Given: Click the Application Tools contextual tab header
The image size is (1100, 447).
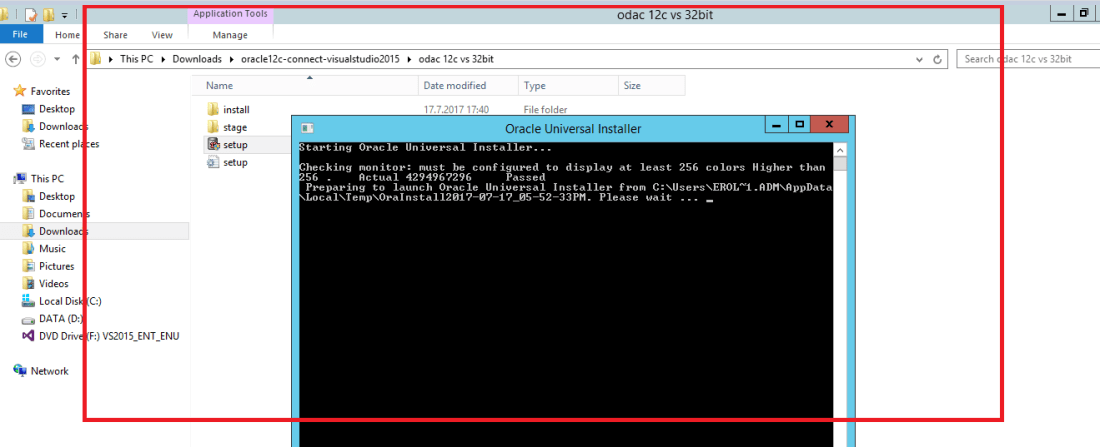Looking at the screenshot, I should click(230, 13).
